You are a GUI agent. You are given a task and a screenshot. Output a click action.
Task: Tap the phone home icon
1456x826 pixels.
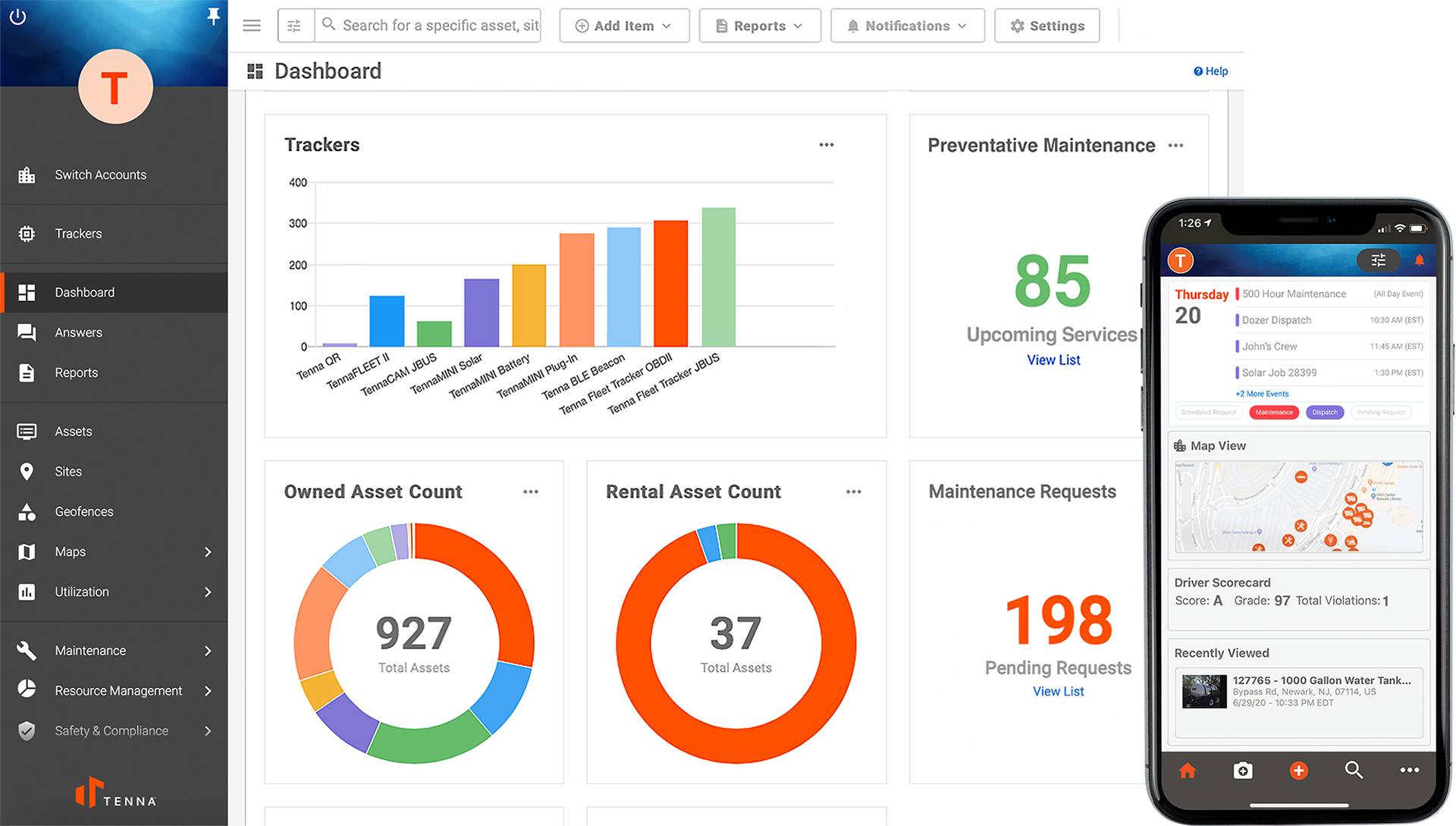click(x=1188, y=771)
